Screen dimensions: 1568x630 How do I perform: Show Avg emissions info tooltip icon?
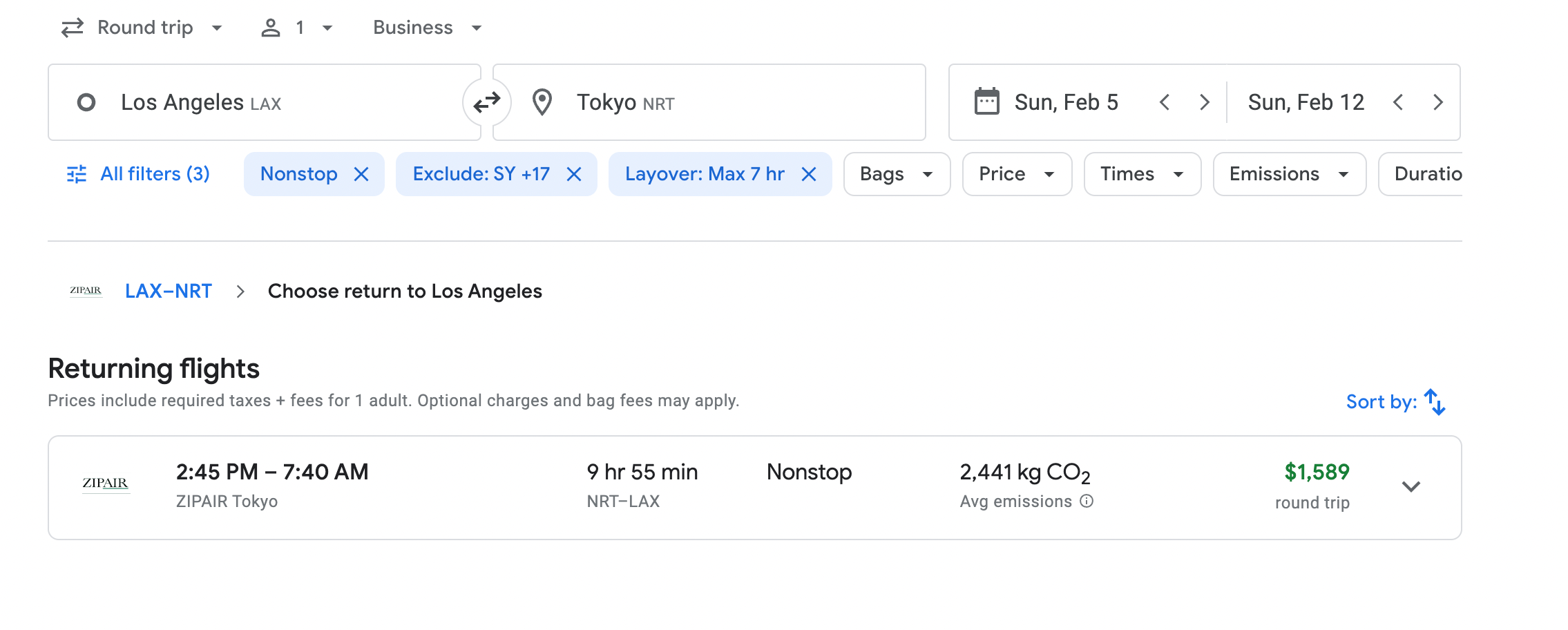[x=1087, y=501]
